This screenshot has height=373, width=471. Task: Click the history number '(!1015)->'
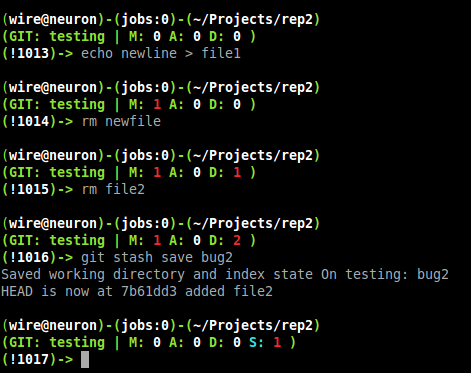coord(37,189)
